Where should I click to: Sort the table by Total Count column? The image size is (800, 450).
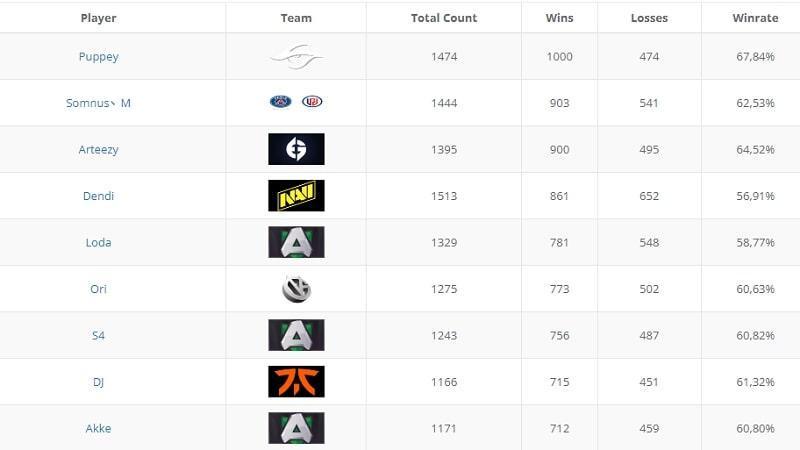click(x=444, y=18)
